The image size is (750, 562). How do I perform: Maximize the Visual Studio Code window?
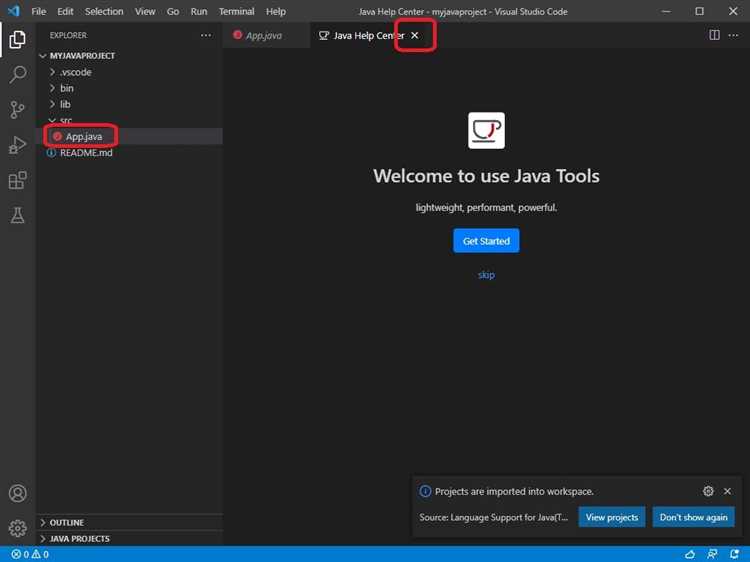tap(699, 11)
